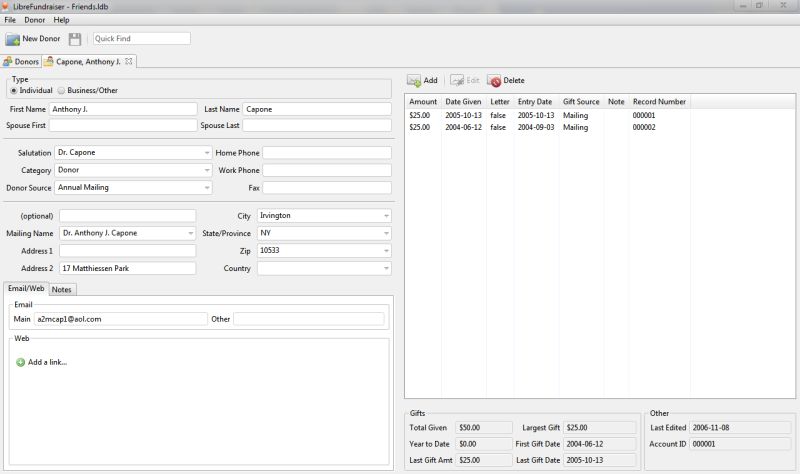Screen dimensions: 800x474
Task: Click the Main email field
Action: [120, 319]
